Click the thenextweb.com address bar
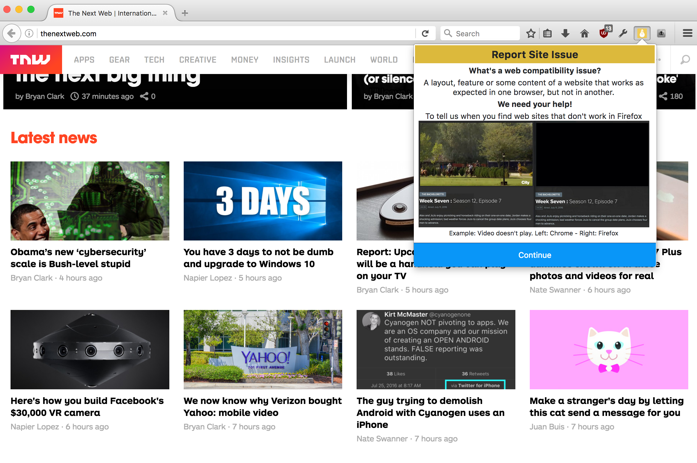Image resolution: width=697 pixels, height=463 pixels. tap(227, 33)
